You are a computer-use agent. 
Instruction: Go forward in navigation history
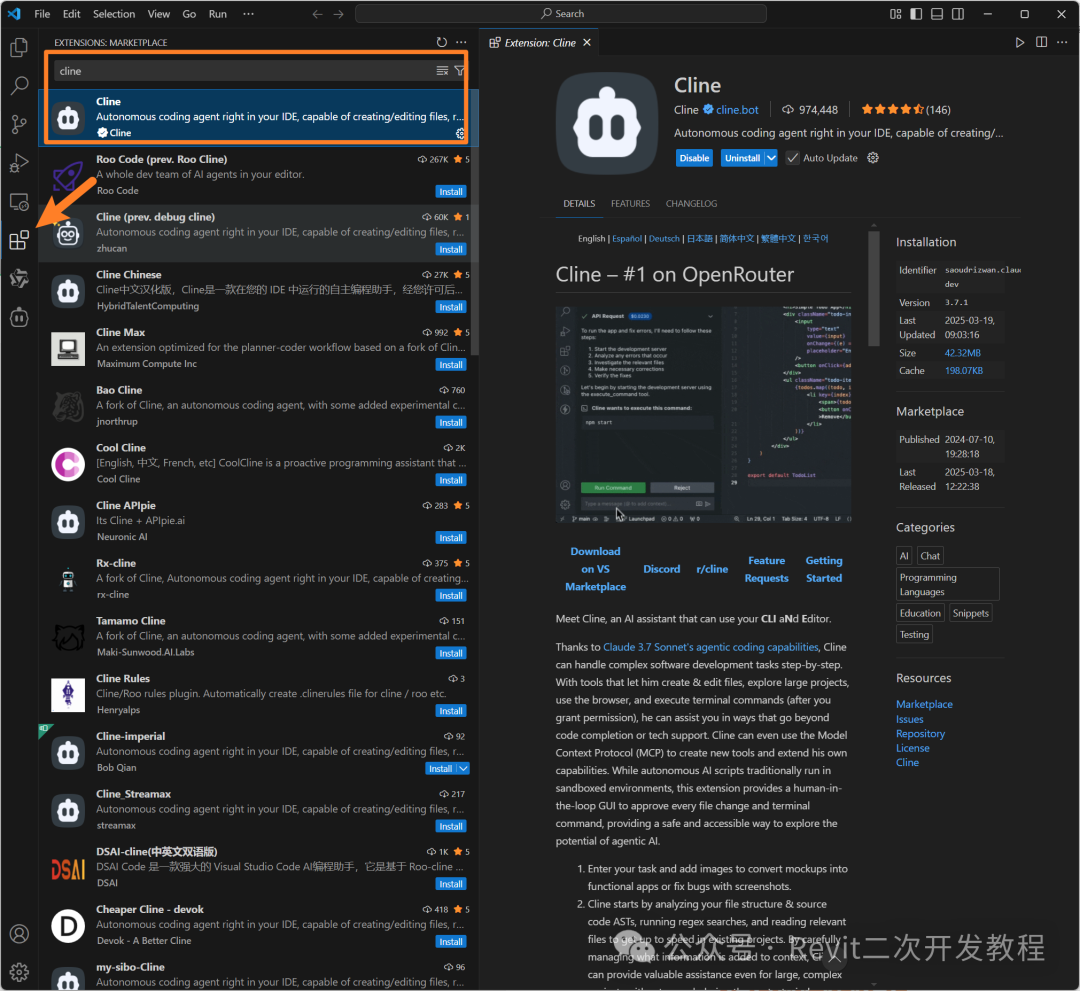[338, 14]
